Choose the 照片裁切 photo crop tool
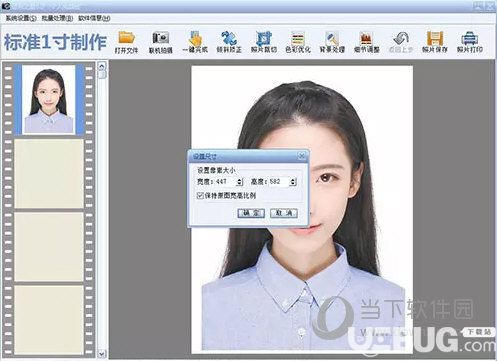Viewport: 497px width, 361px height. (264, 42)
